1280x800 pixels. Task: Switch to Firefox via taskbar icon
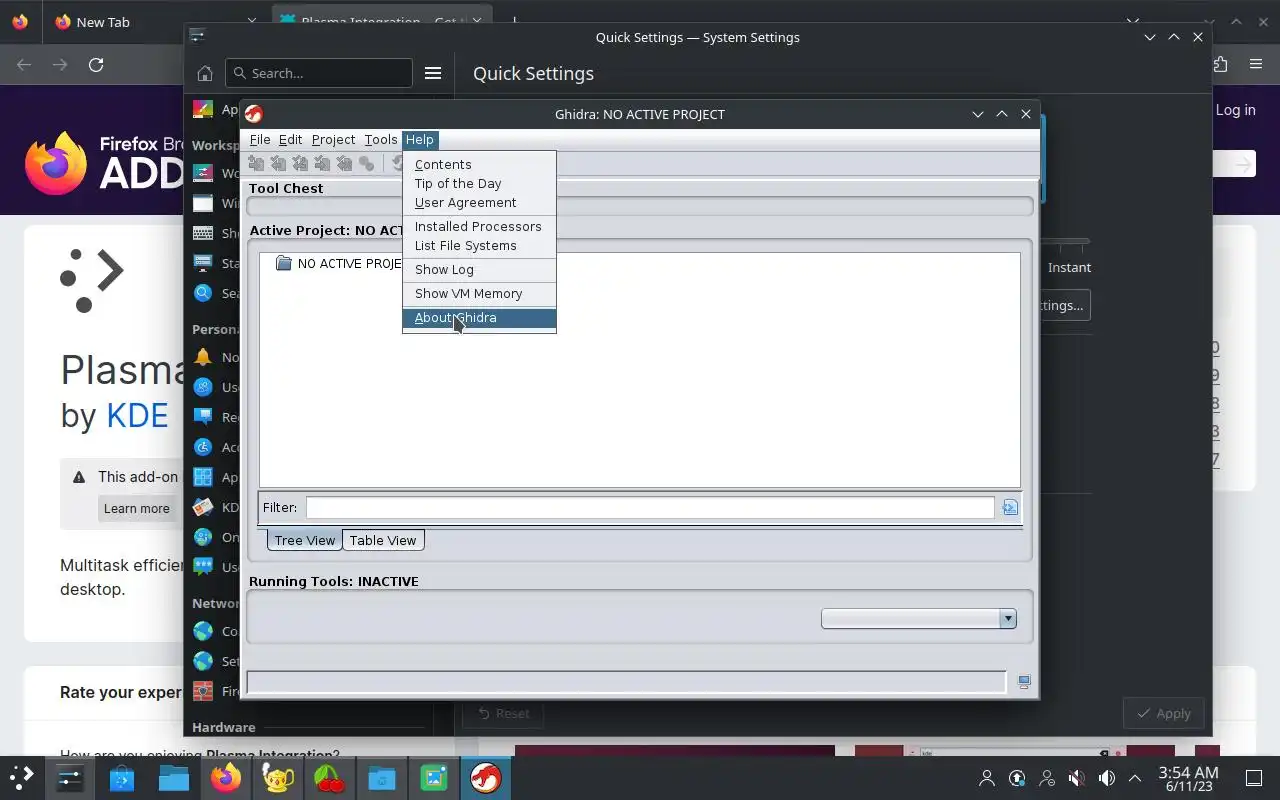(x=226, y=777)
